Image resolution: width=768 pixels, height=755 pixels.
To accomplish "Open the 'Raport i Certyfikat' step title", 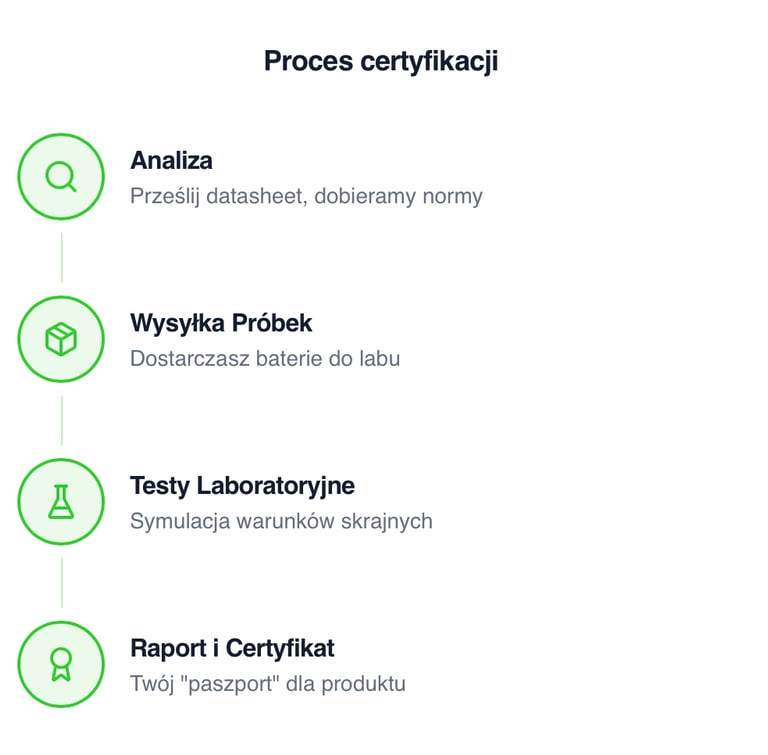I will (x=232, y=648).
